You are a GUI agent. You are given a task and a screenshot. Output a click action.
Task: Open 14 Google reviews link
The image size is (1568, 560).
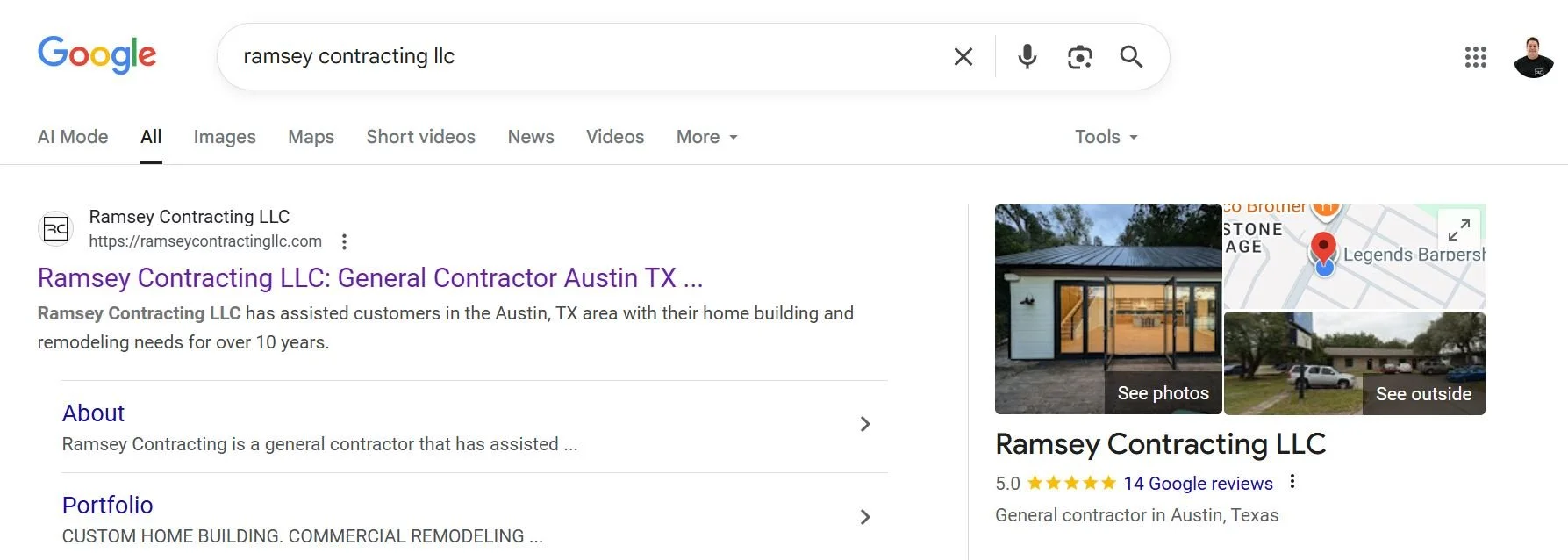pos(1198,484)
